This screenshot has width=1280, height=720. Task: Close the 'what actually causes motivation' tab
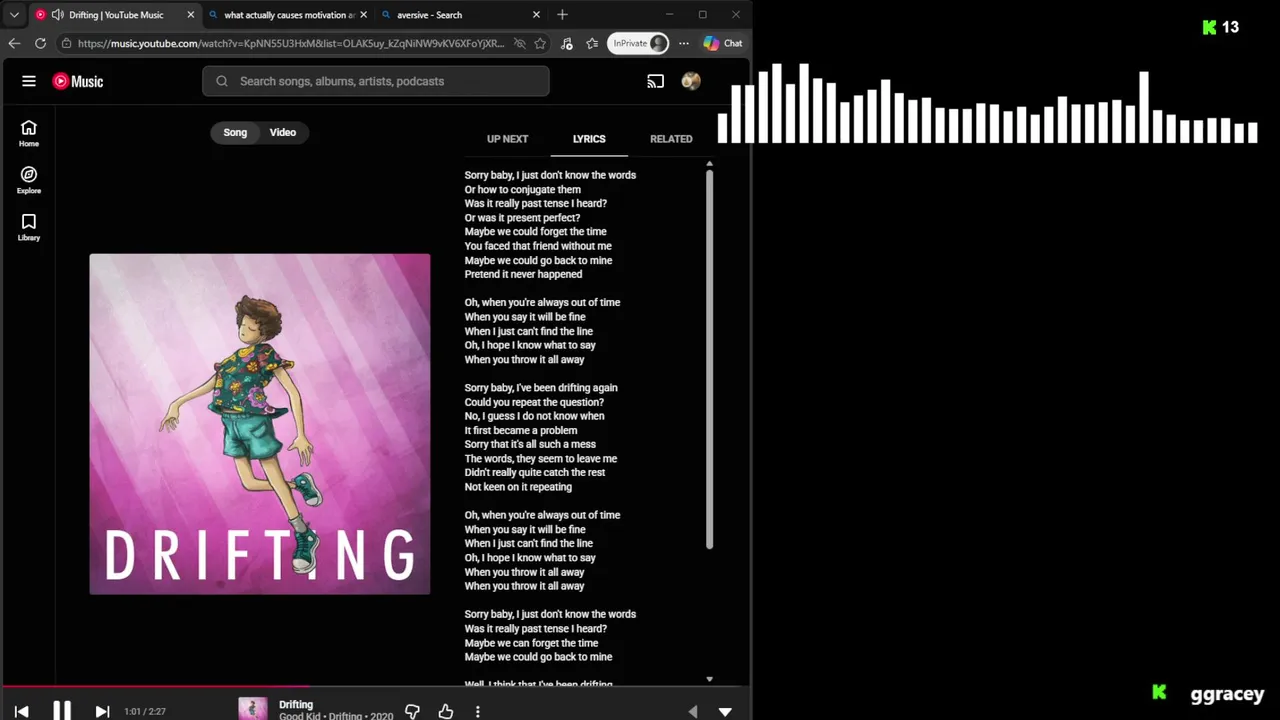(363, 15)
